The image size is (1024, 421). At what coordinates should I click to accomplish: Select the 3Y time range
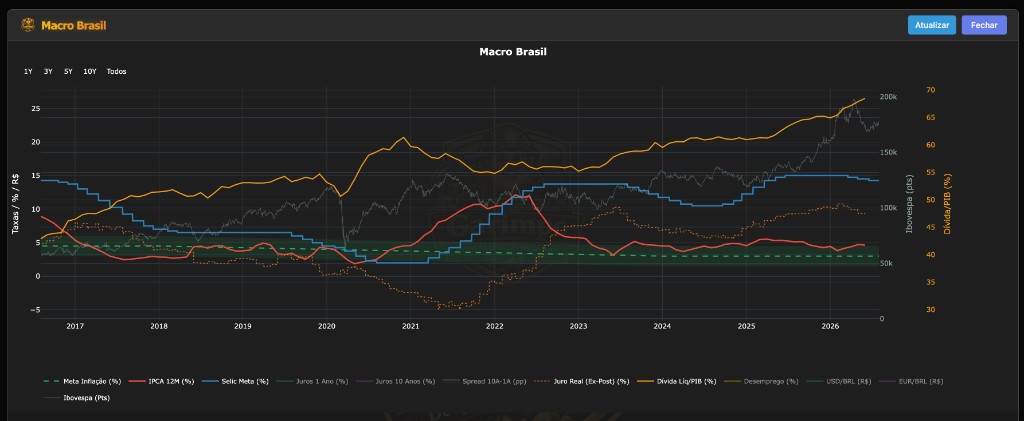pyautogui.click(x=48, y=72)
